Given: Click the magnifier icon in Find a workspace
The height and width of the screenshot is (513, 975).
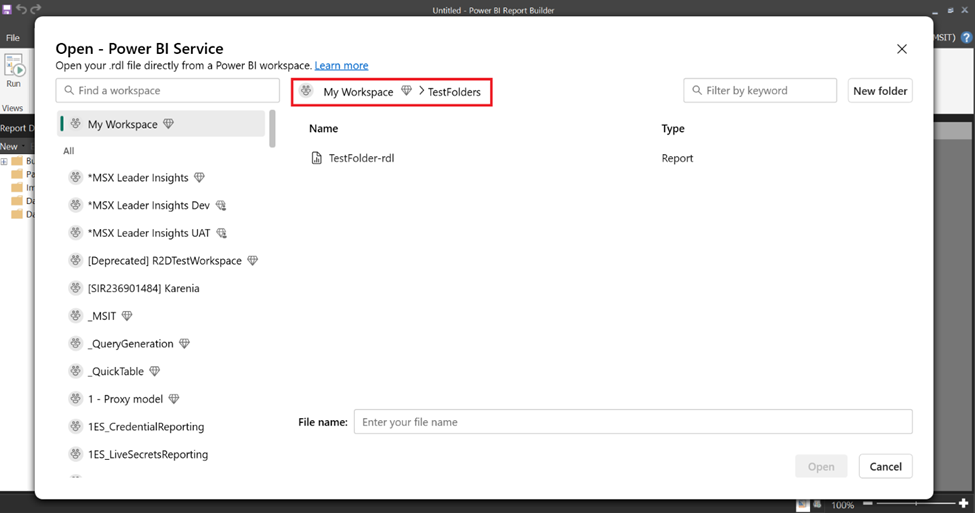Looking at the screenshot, I should tap(69, 90).
